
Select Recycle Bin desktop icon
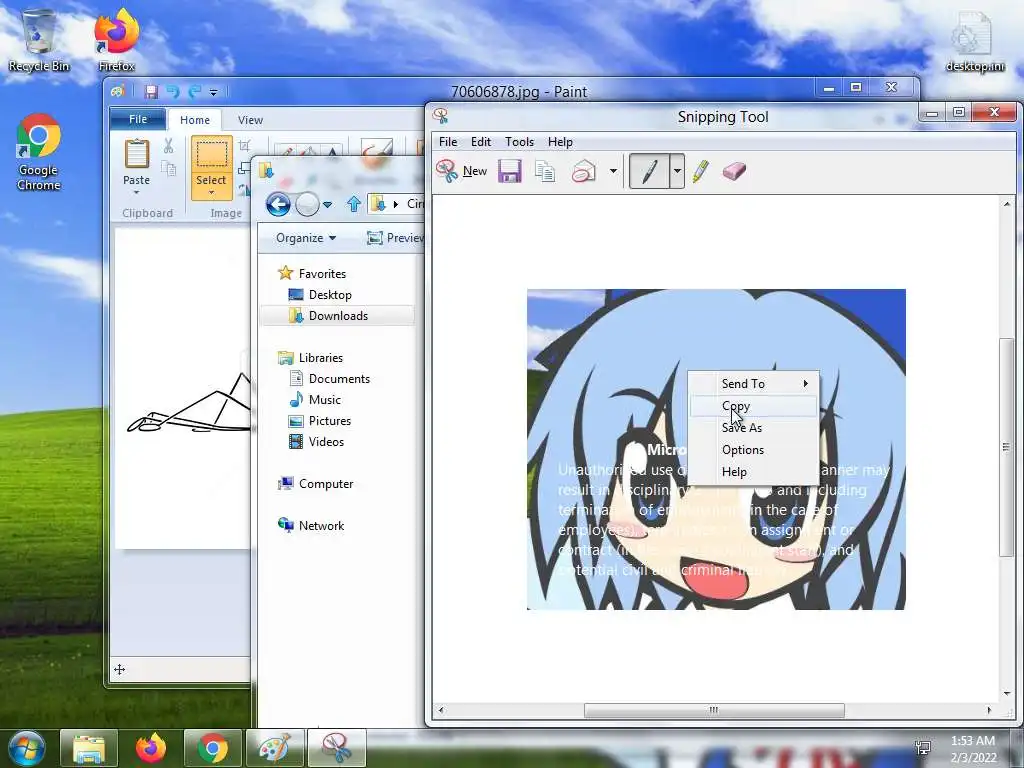[x=39, y=40]
